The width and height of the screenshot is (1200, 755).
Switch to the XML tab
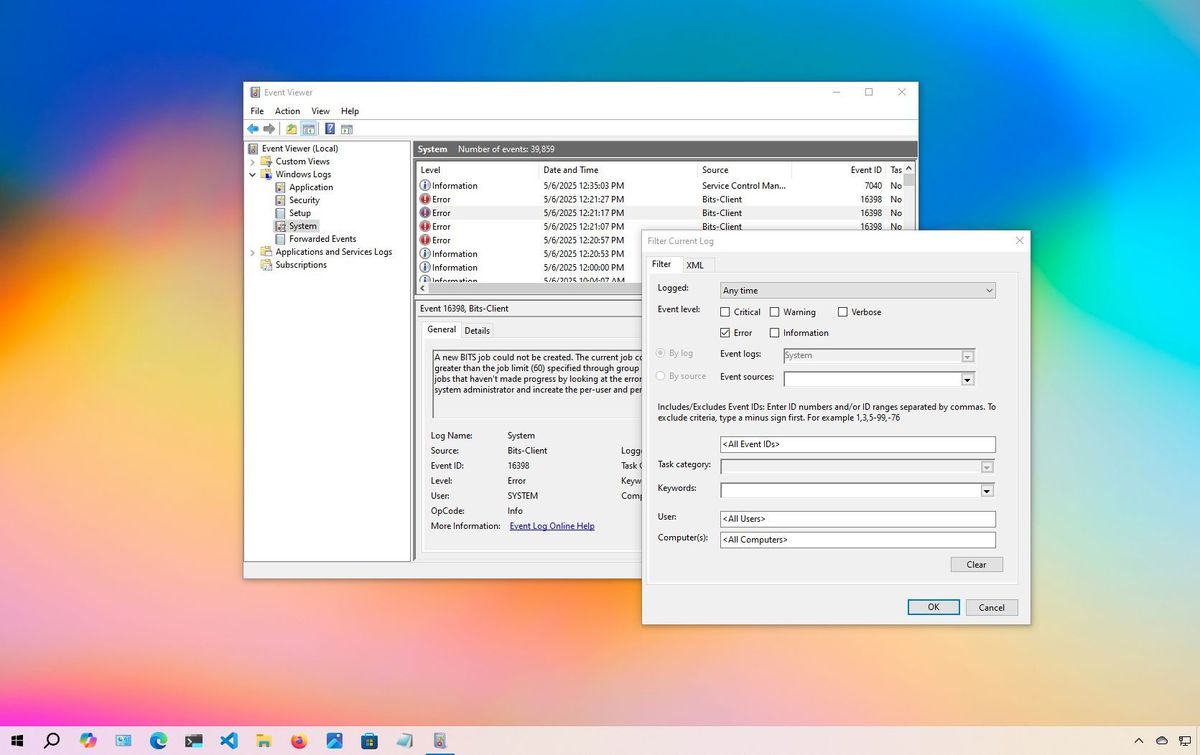[695, 265]
